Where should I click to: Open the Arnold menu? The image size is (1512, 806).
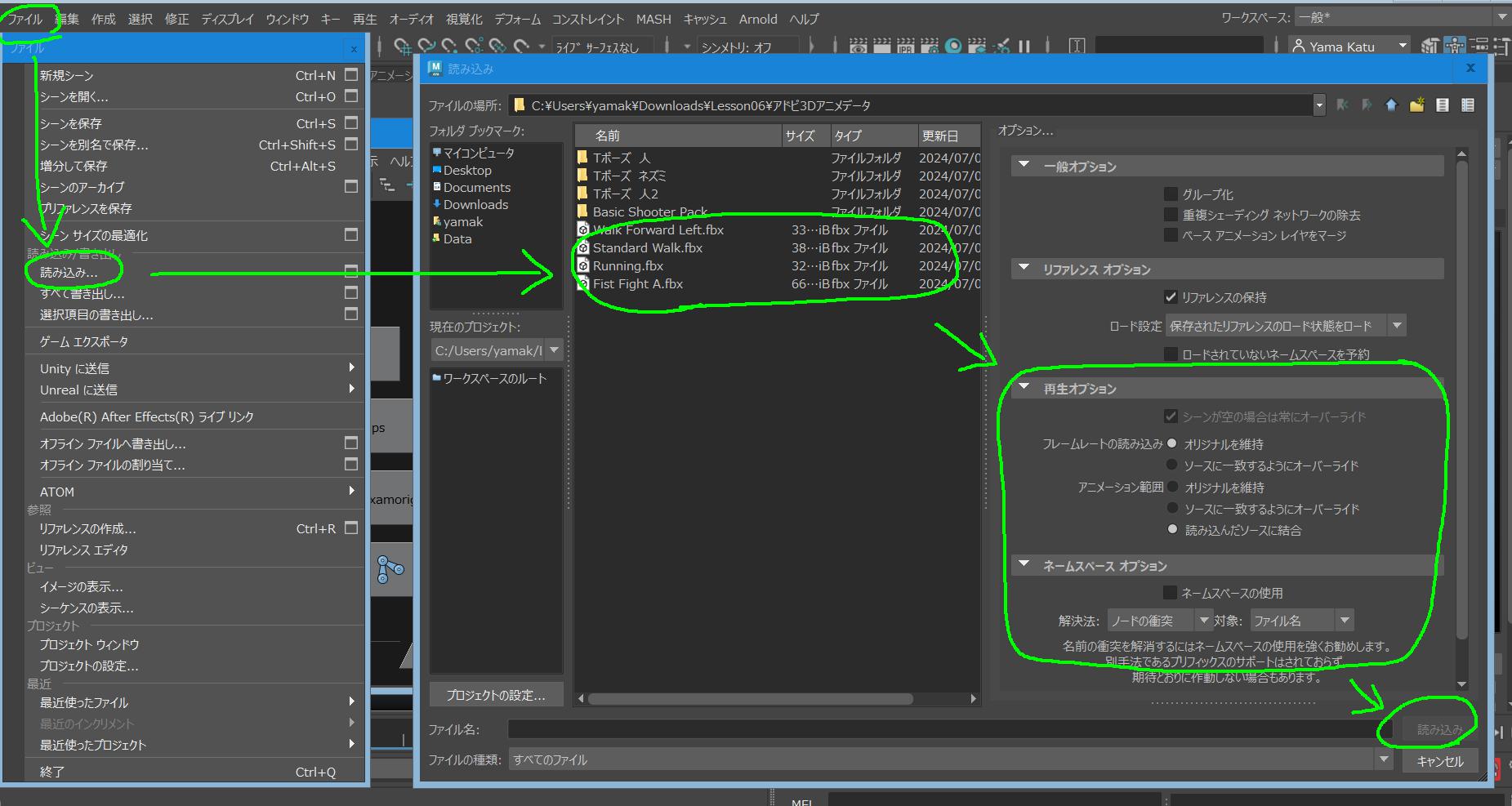[x=758, y=19]
